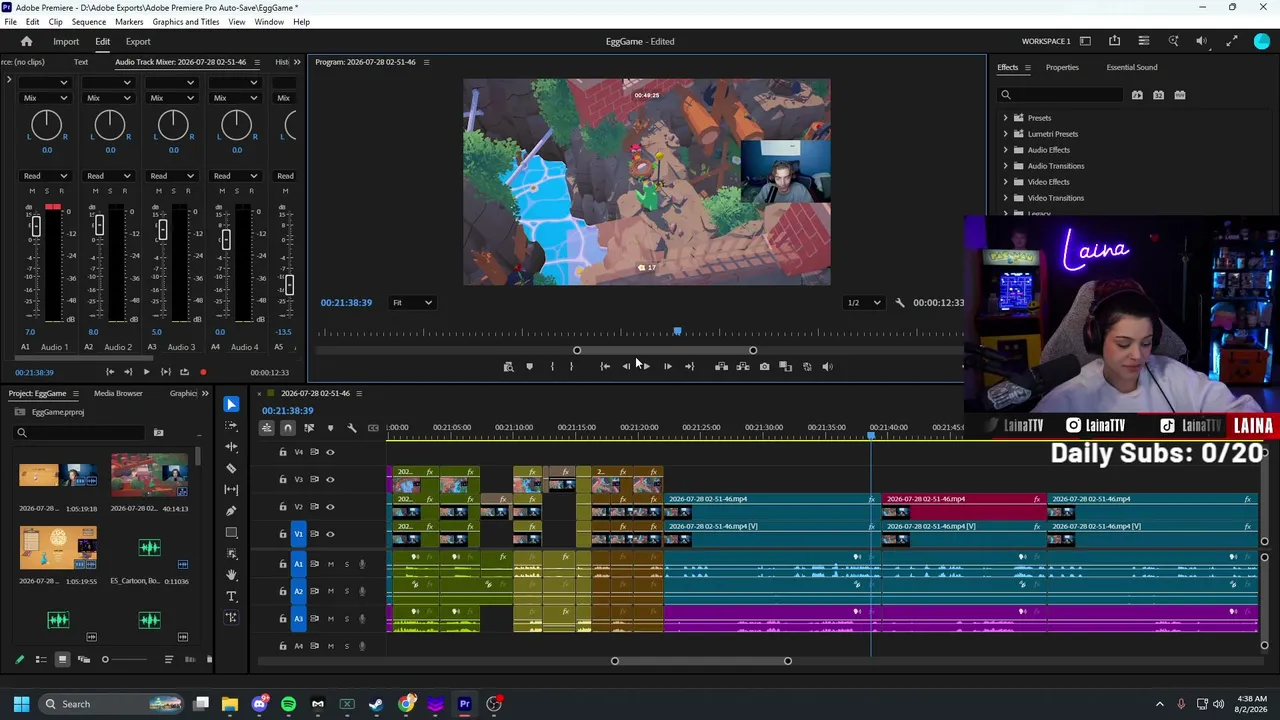Click the Effects panel search field

(x=1061, y=95)
